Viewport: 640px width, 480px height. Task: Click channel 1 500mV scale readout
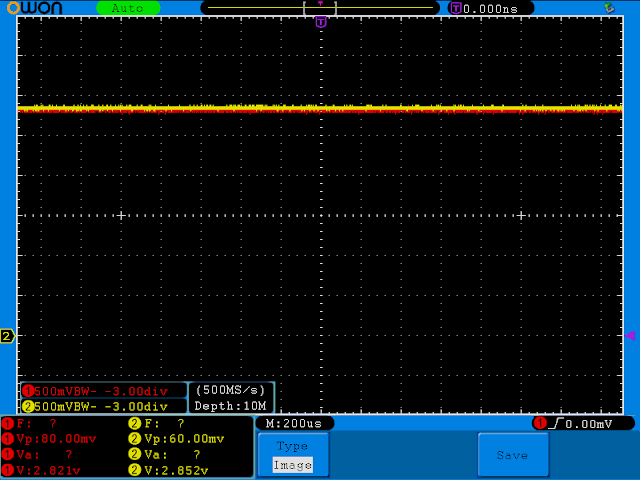[101, 391]
